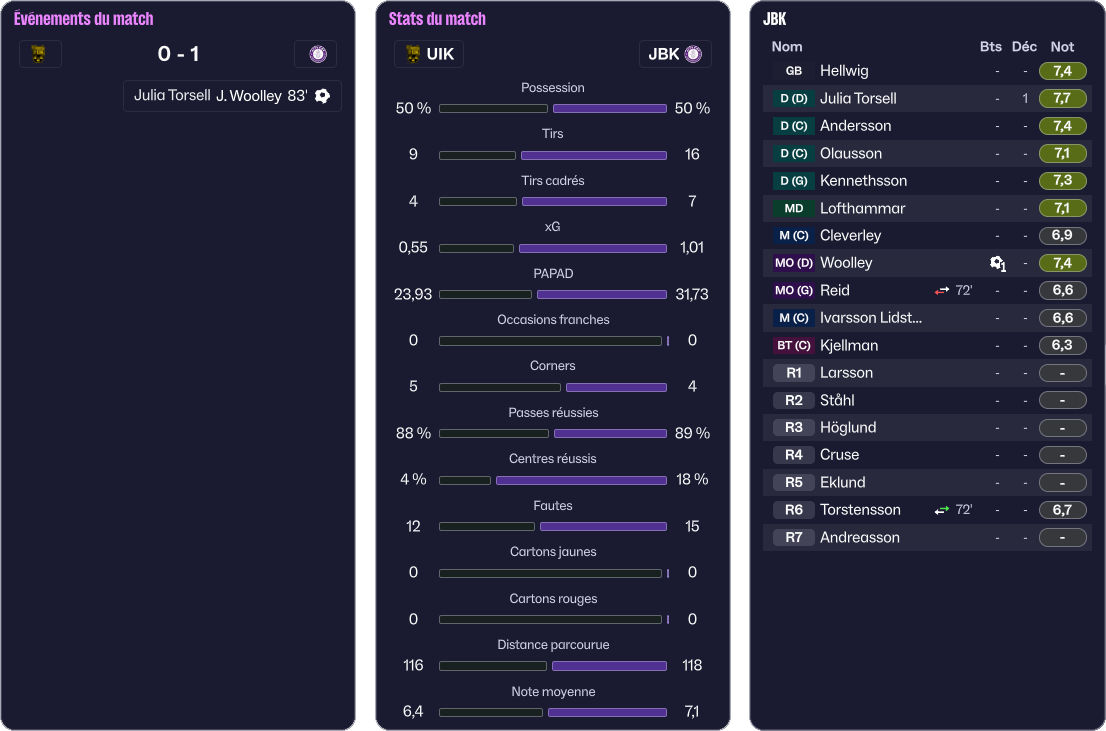Click Woolley's goal icon in Bts column
The image size is (1106, 731).
click(x=996, y=263)
